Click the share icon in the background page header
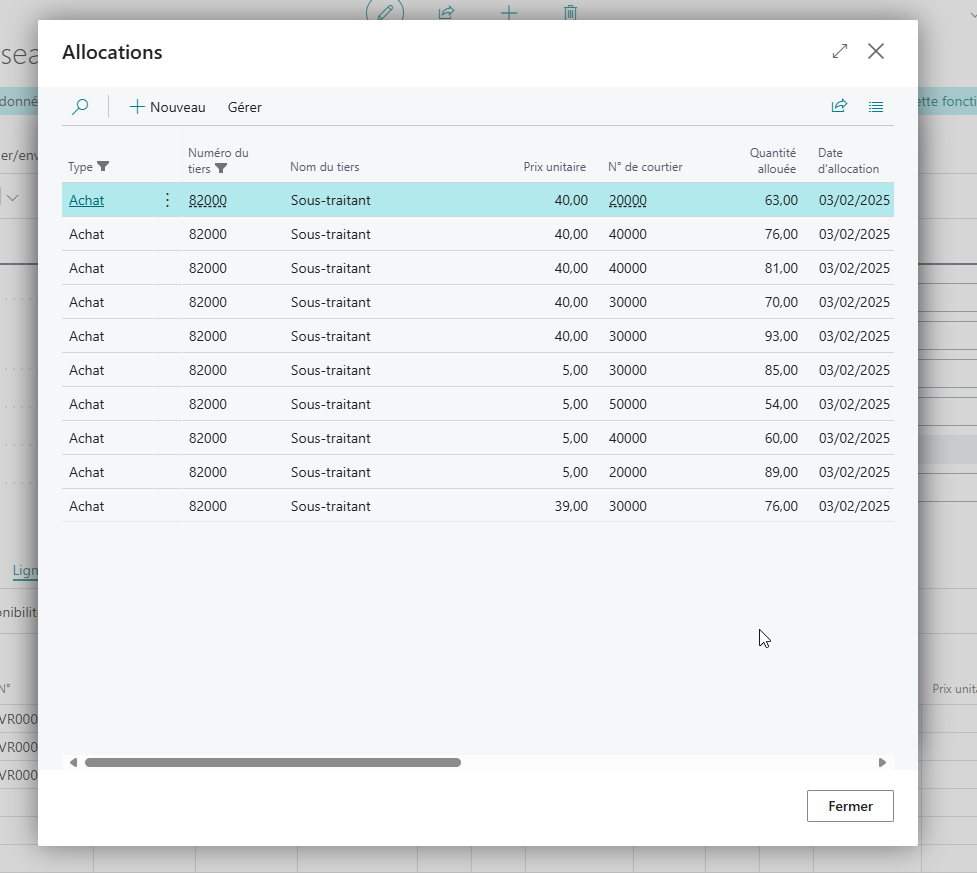This screenshot has height=873, width=977. click(x=447, y=12)
